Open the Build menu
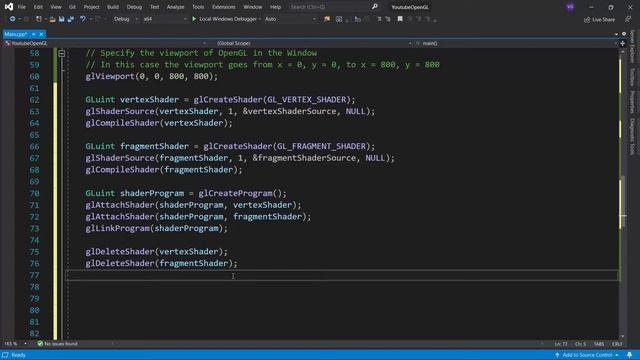The height and width of the screenshot is (360, 640). pyautogui.click(x=113, y=7)
